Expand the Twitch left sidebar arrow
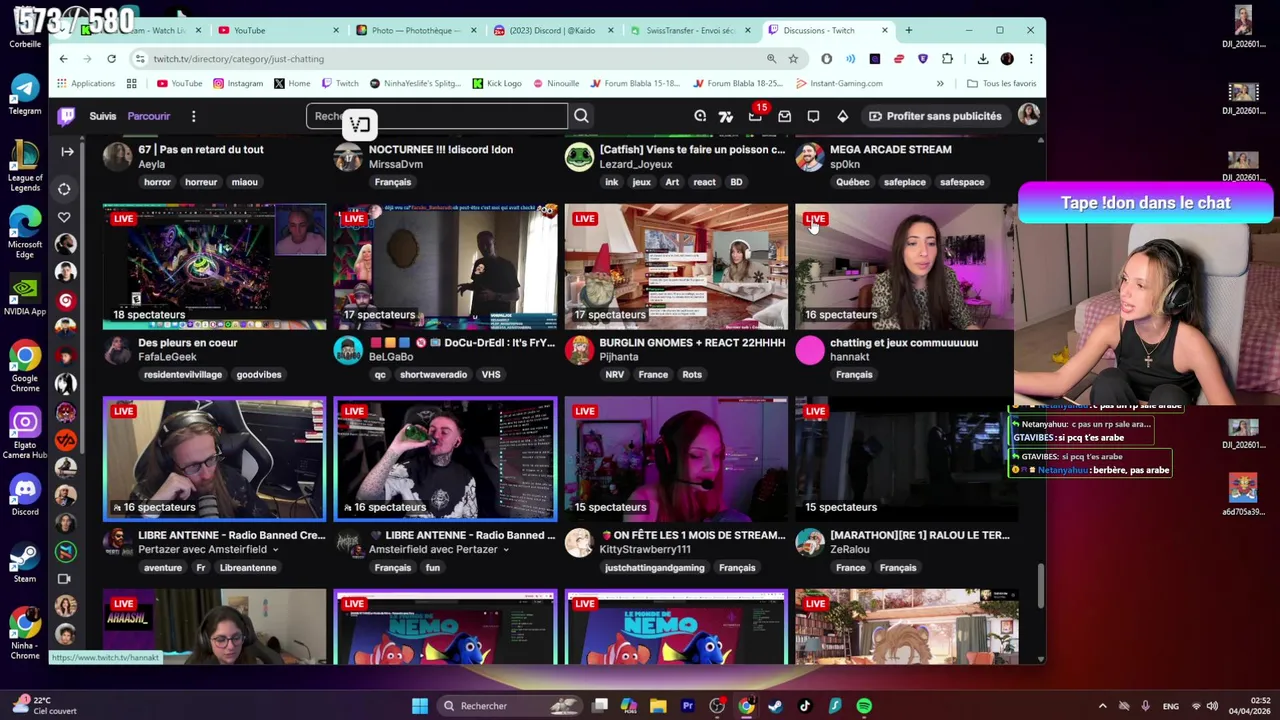1280x720 pixels. pos(66,151)
